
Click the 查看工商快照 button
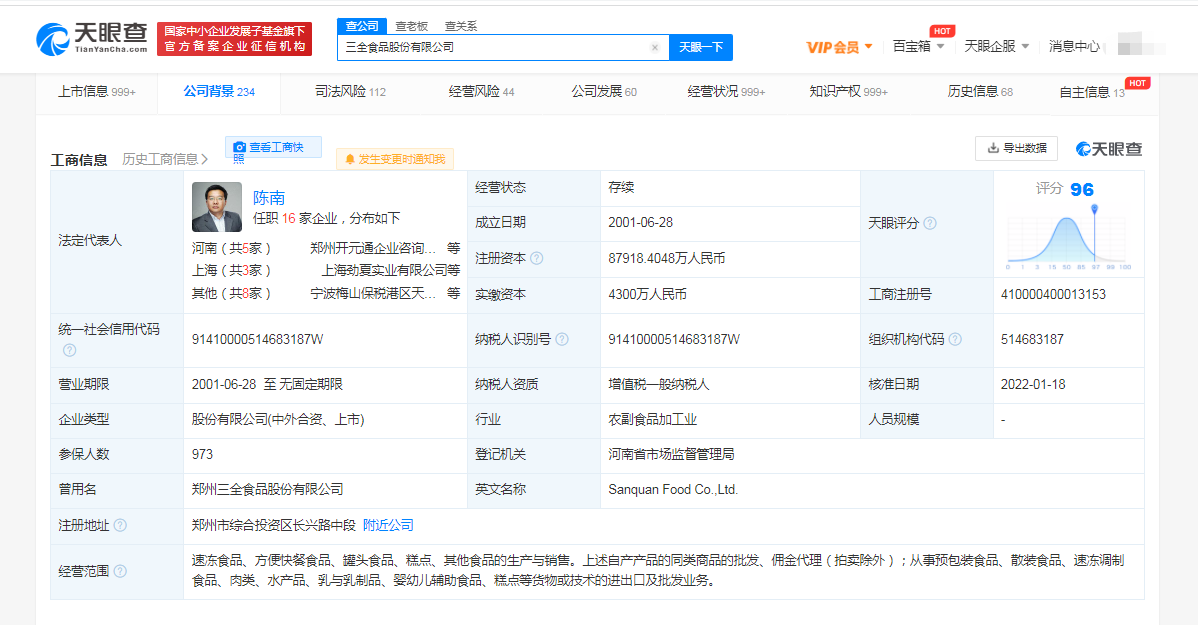[x=274, y=148]
